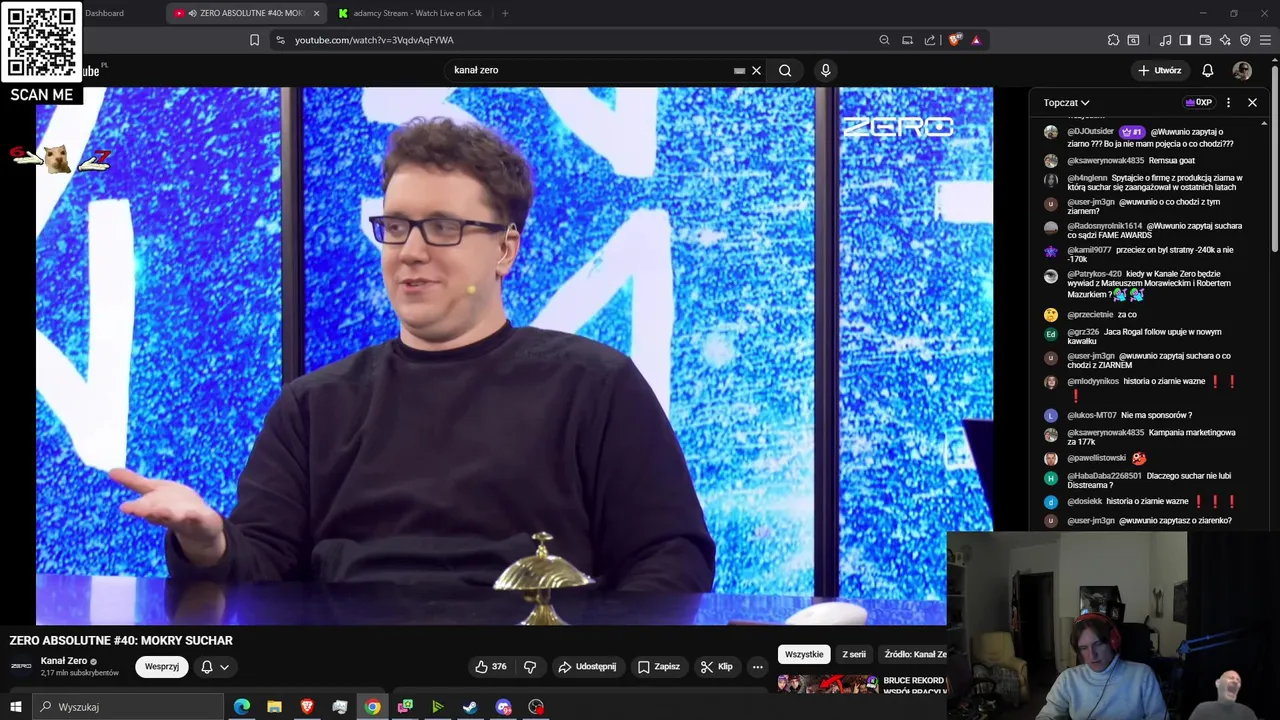Screen dimensions: 1280x720
Task: Click the Wesprzyj button
Action: (162, 667)
